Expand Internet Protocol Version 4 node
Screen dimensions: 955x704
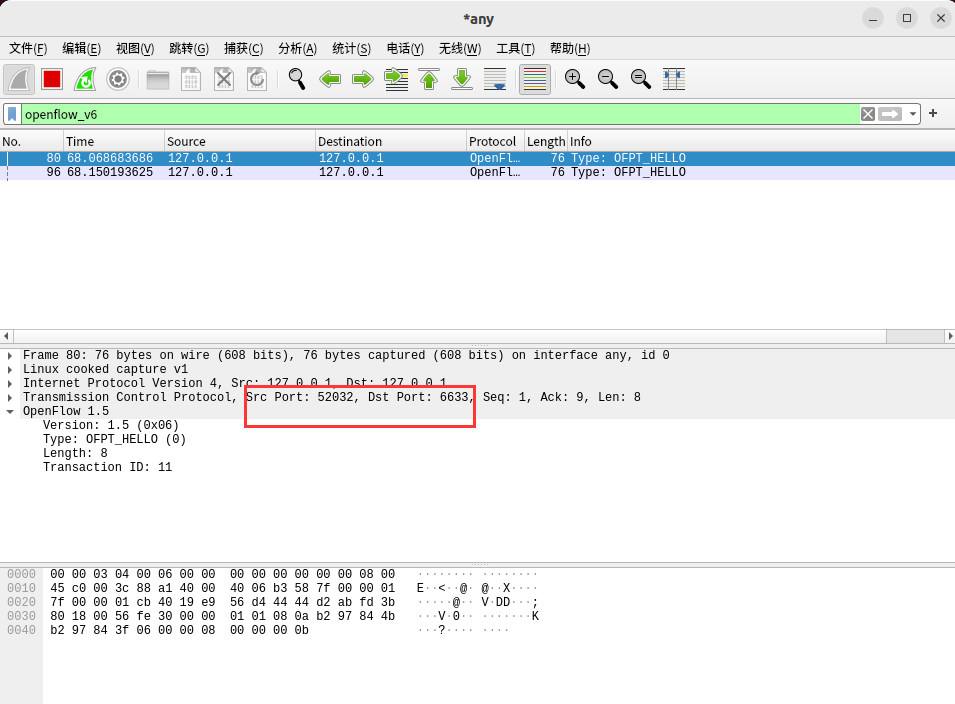[x=10, y=383]
